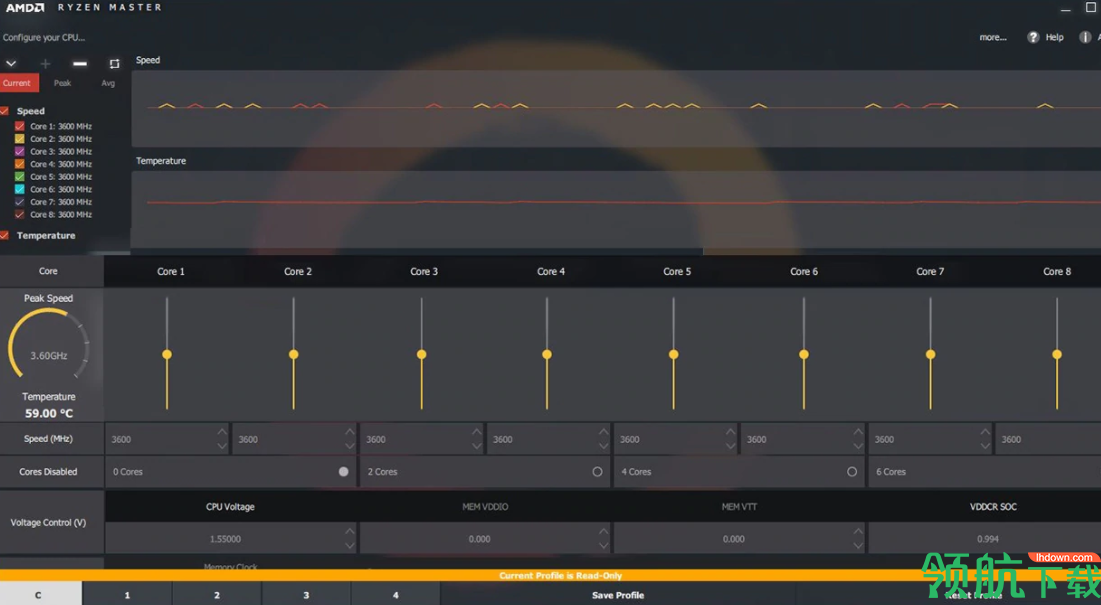This screenshot has width=1101, height=605.
Task: Select the Current graph tab
Action: [x=18, y=83]
